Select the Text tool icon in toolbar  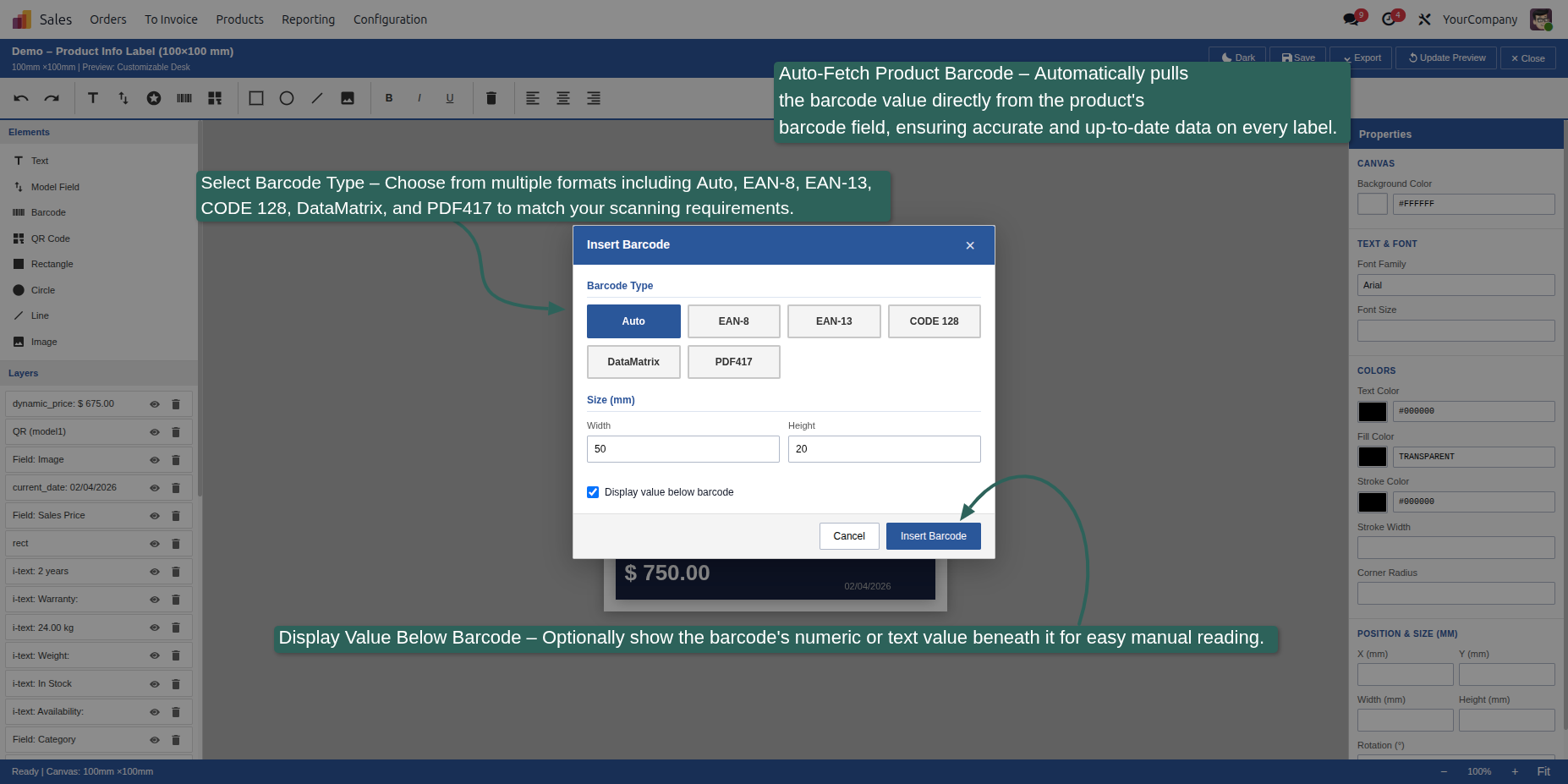tap(93, 98)
